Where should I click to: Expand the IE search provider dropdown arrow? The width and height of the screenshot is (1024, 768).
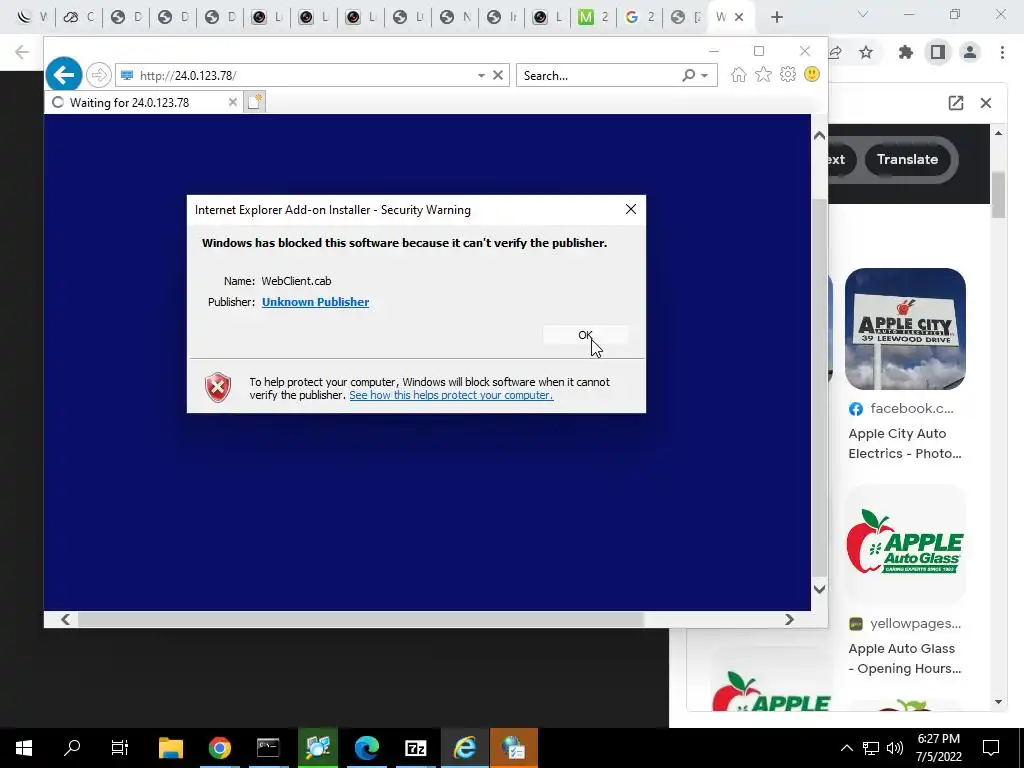point(704,76)
